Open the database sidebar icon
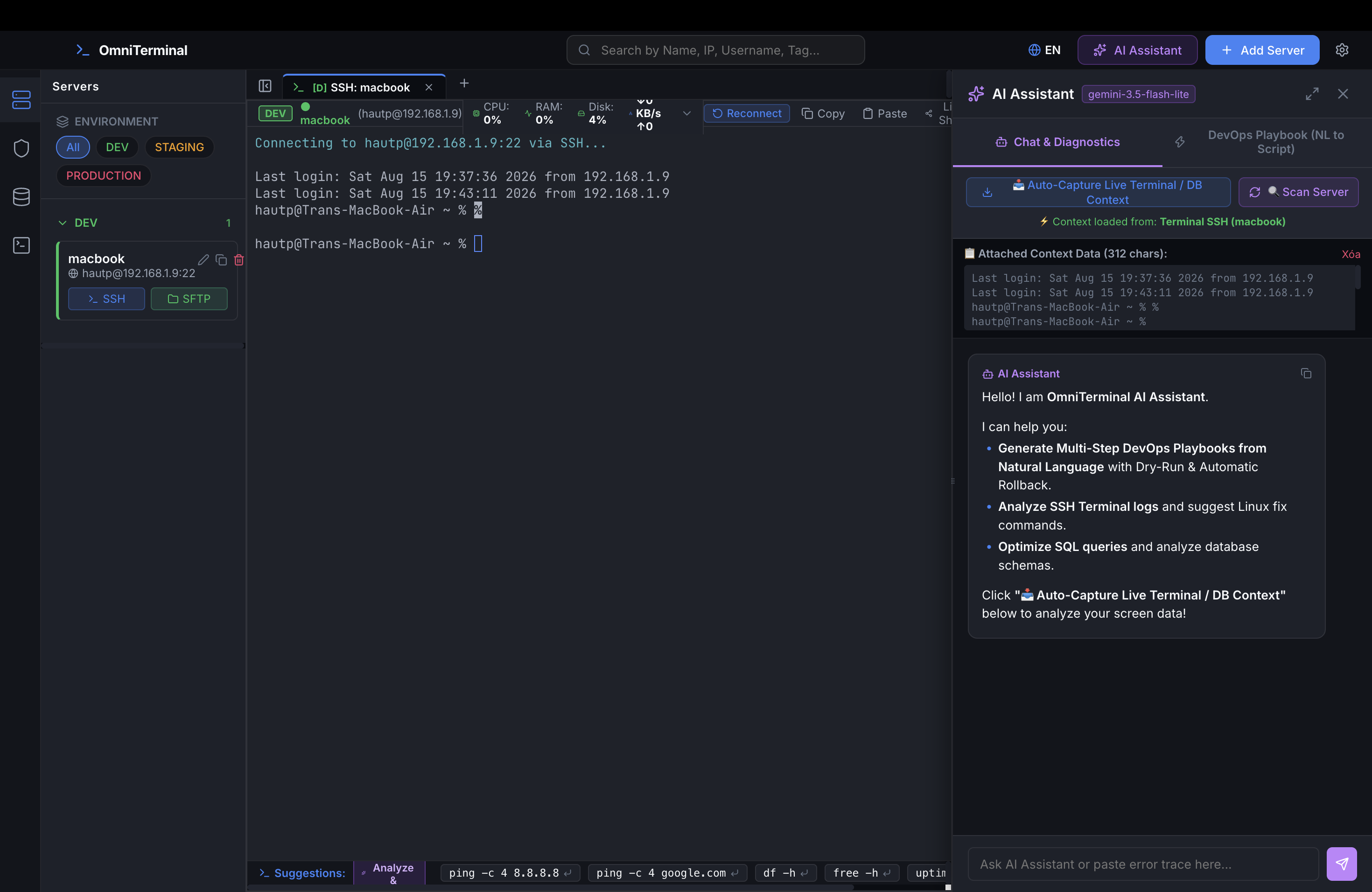The width and height of the screenshot is (1372, 892). coord(21,196)
